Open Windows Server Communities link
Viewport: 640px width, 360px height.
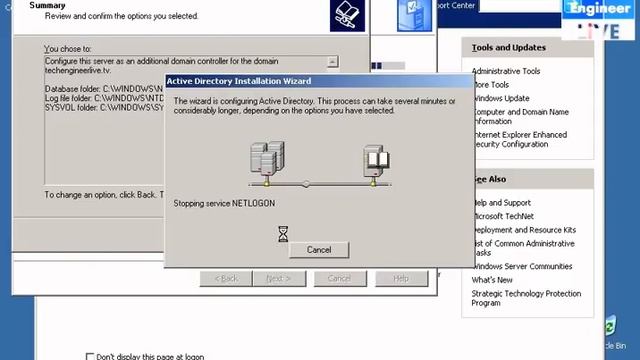[522, 266]
